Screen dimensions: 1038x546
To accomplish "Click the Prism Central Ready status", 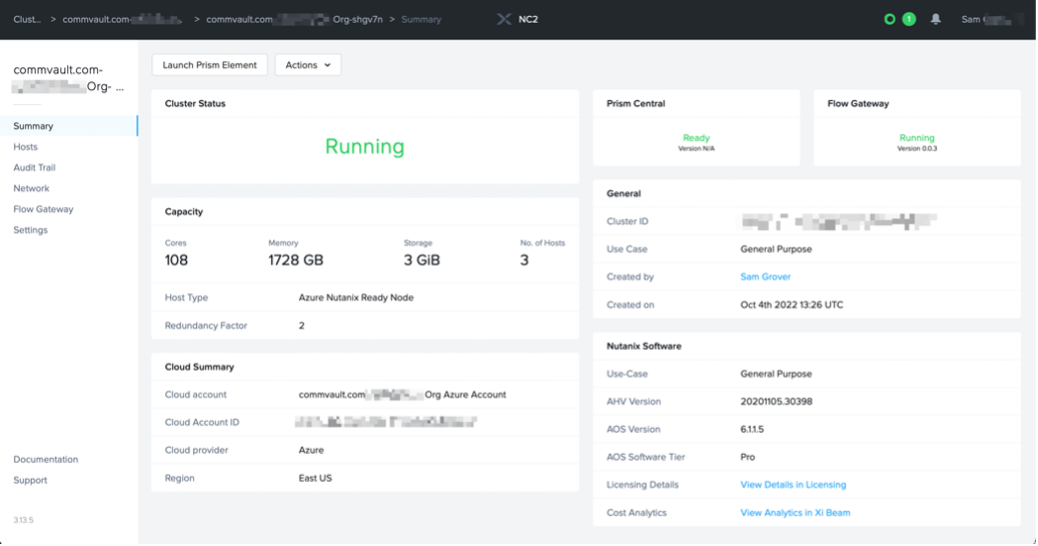I will click(x=696, y=138).
